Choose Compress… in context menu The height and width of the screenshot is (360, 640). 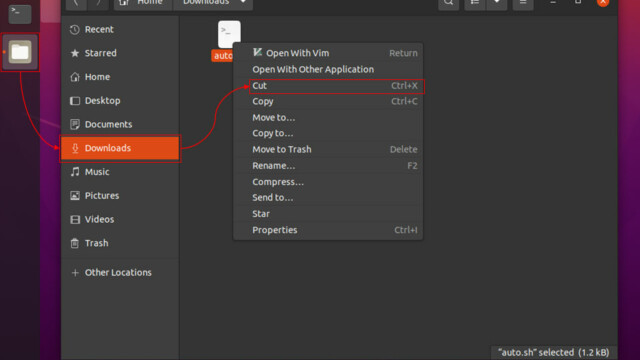[x=328, y=182]
